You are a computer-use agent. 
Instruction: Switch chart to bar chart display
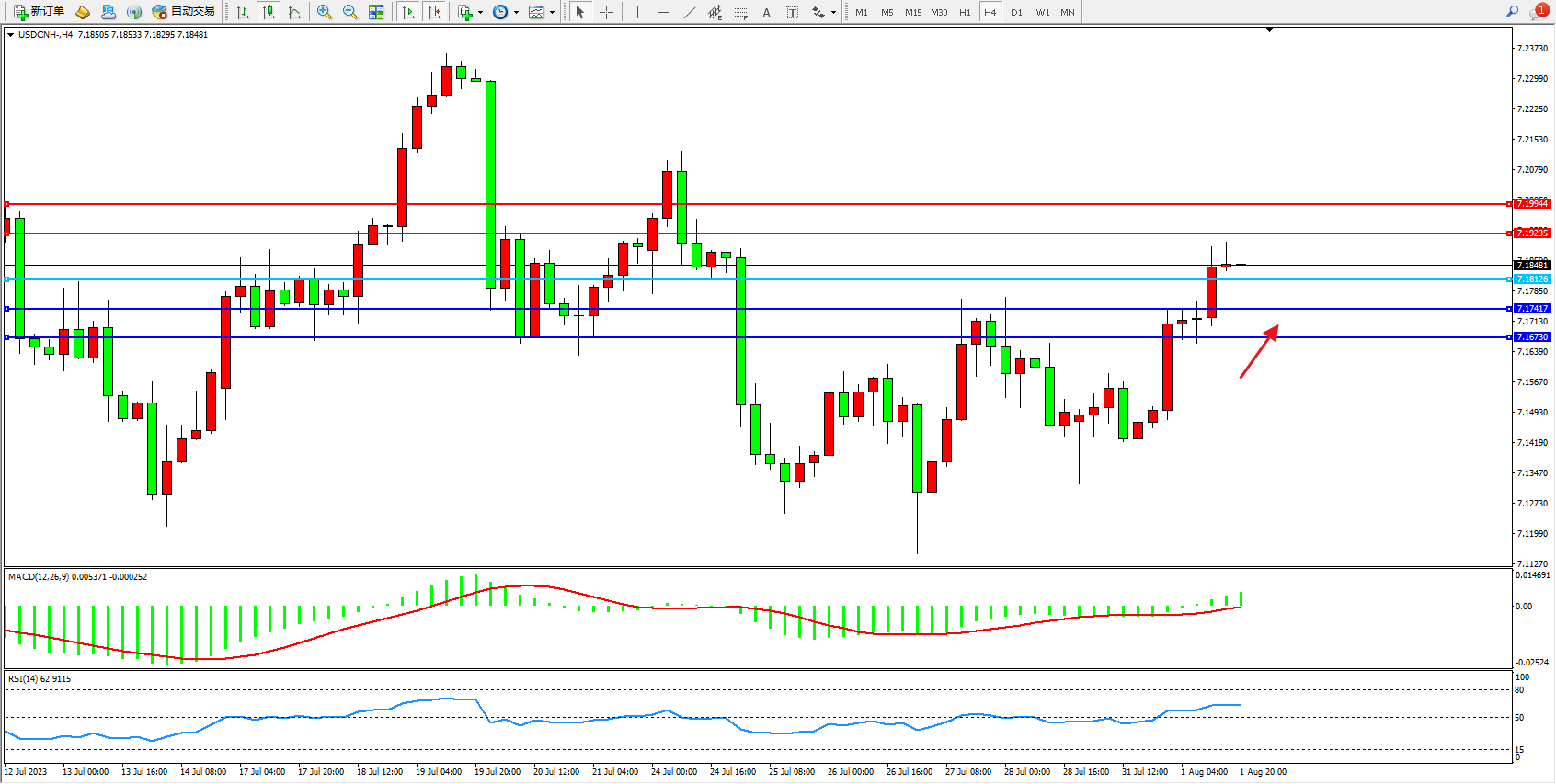(243, 12)
